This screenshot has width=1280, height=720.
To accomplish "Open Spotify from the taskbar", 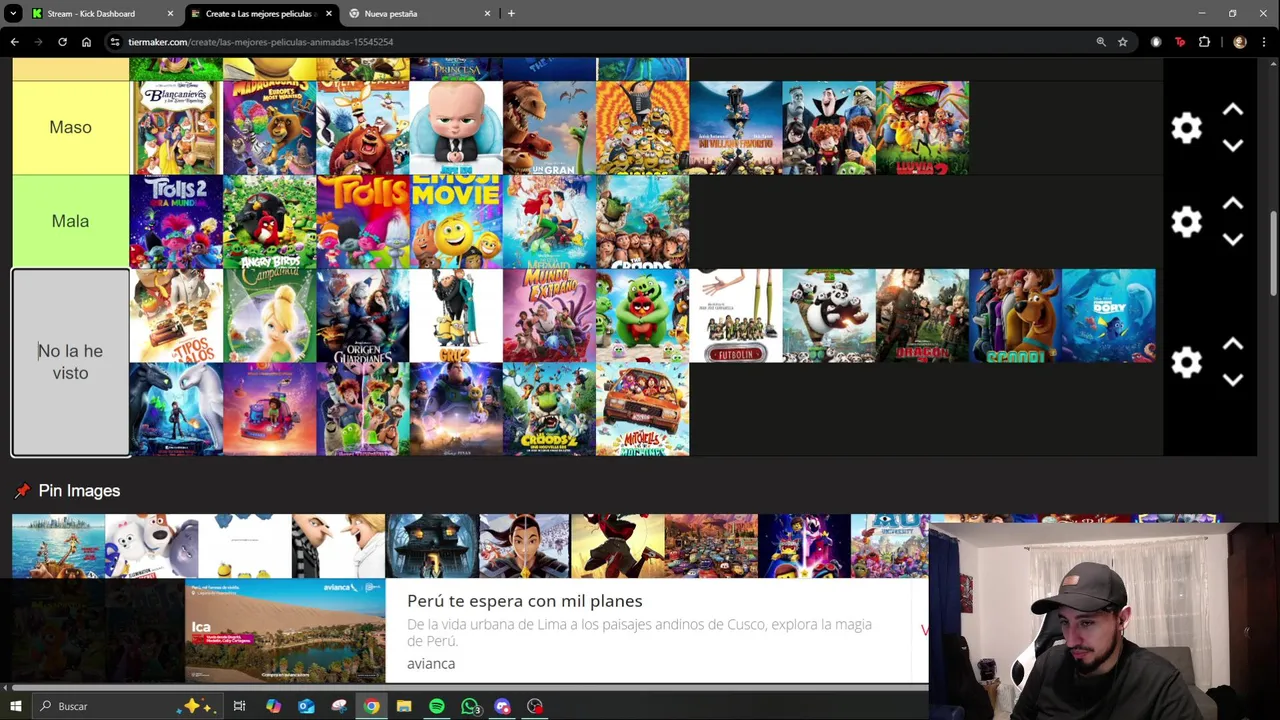I will (x=437, y=706).
